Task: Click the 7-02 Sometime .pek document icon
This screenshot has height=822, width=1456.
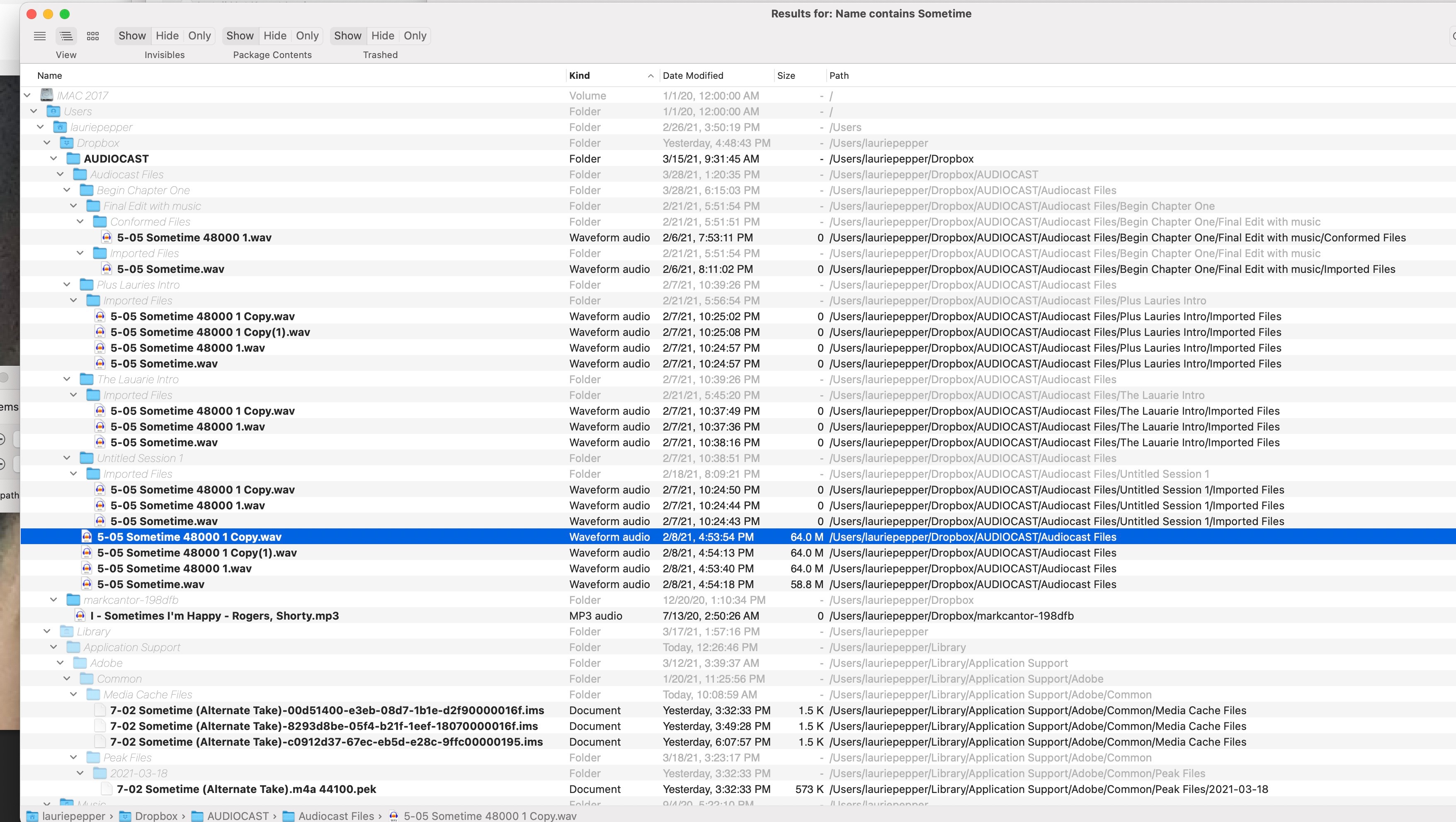Action: tap(106, 789)
